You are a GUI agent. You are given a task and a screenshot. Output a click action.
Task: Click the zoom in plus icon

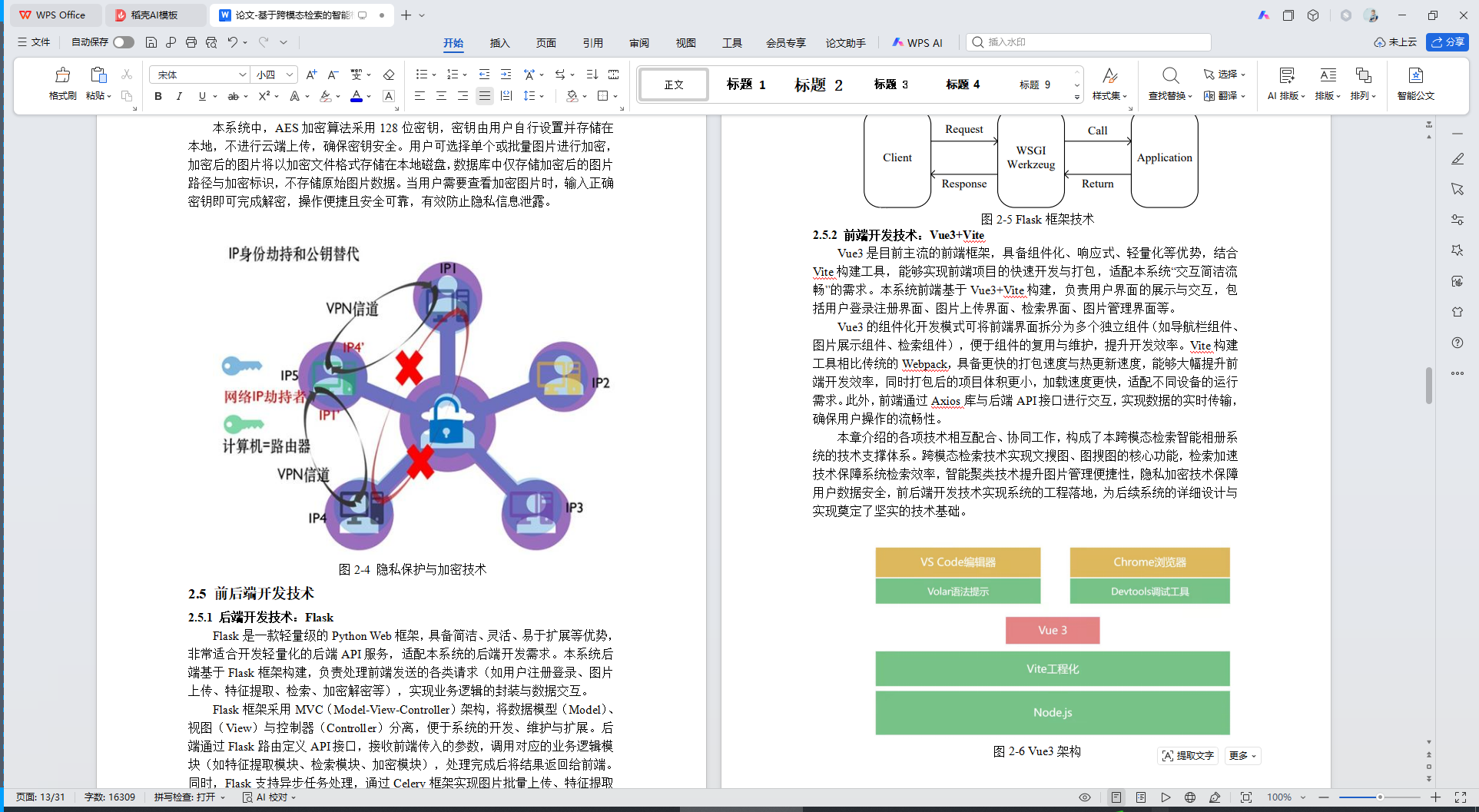(x=1435, y=797)
